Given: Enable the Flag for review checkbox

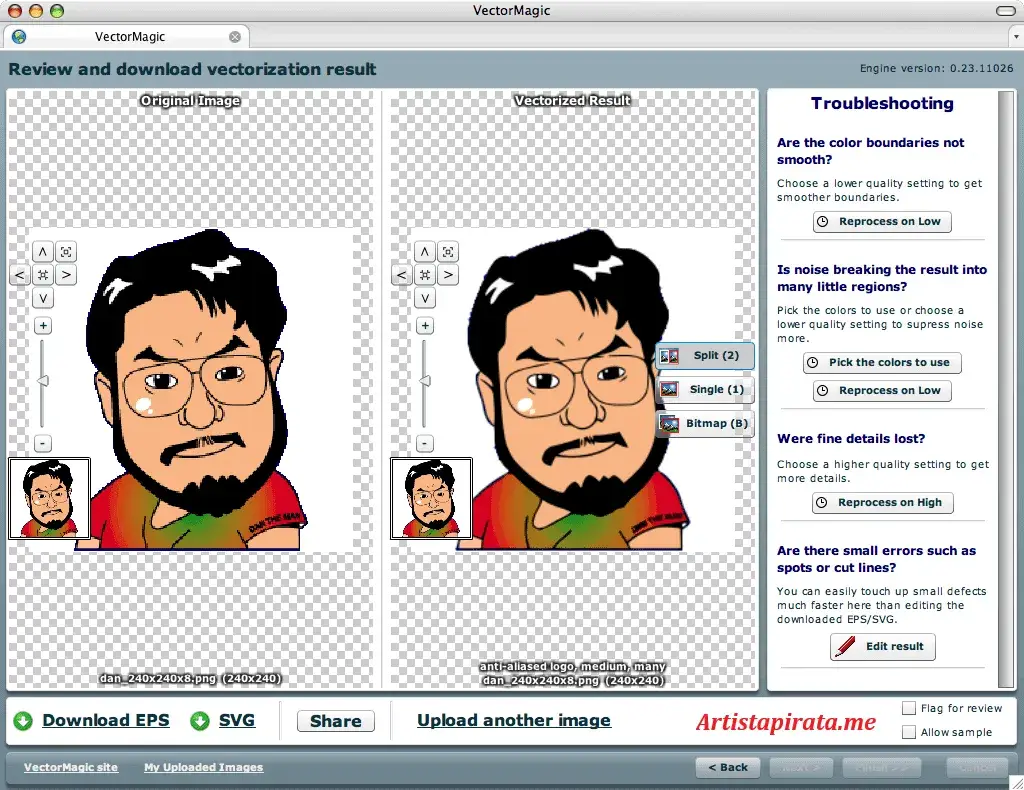Looking at the screenshot, I should coord(908,707).
